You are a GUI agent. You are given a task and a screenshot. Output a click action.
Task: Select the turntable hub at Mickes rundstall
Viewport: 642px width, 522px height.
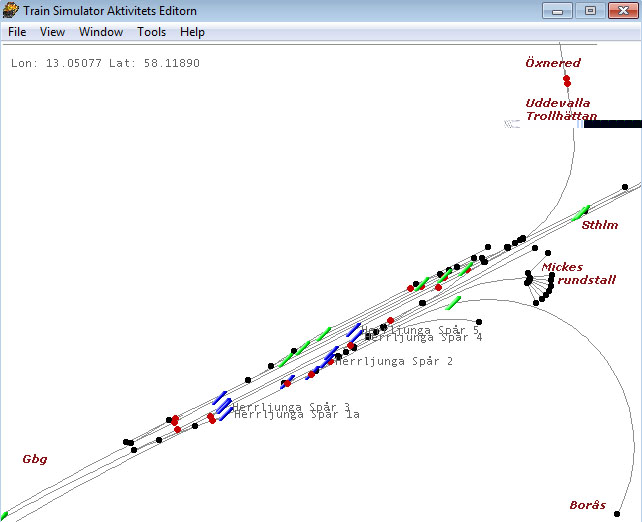point(530,281)
